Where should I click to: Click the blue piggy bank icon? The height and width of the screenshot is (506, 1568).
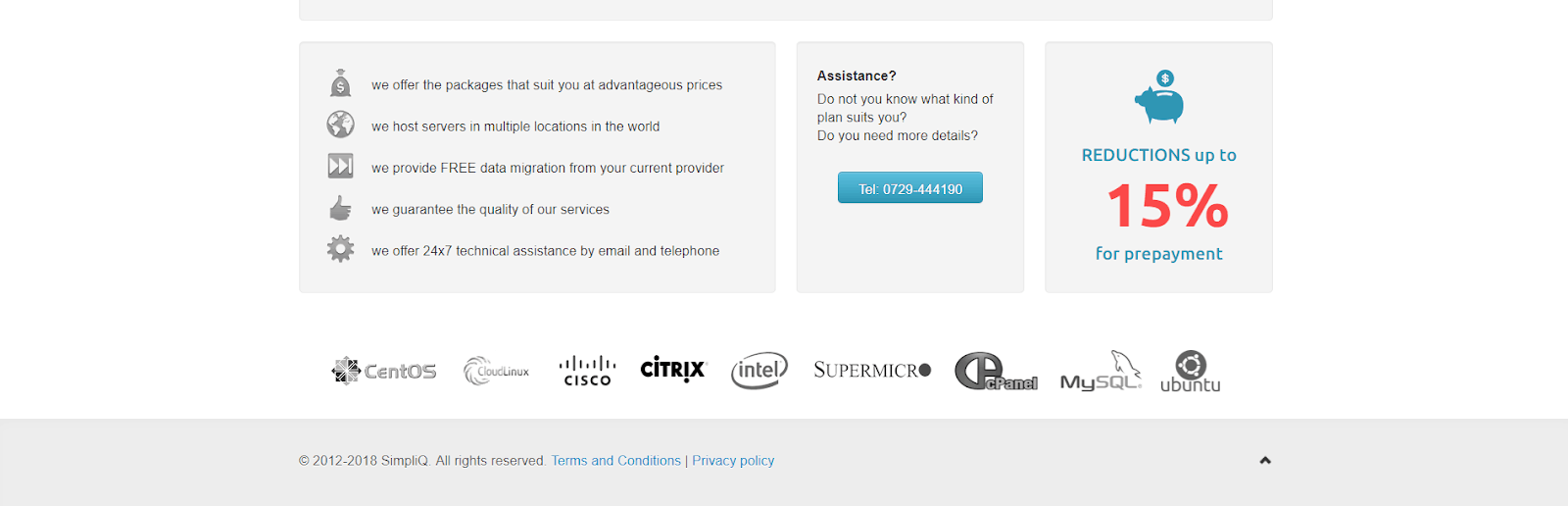[x=1159, y=96]
